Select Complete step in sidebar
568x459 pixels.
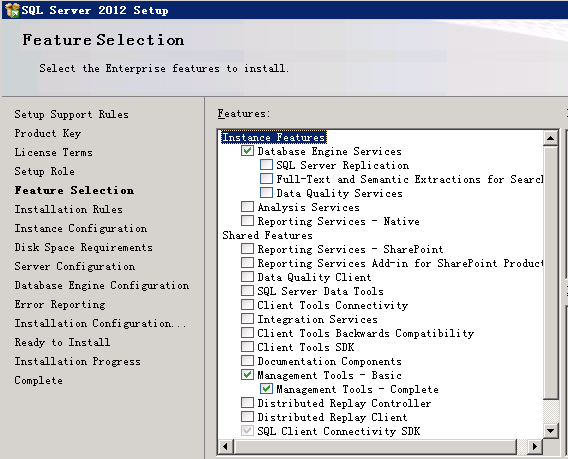click(38, 380)
